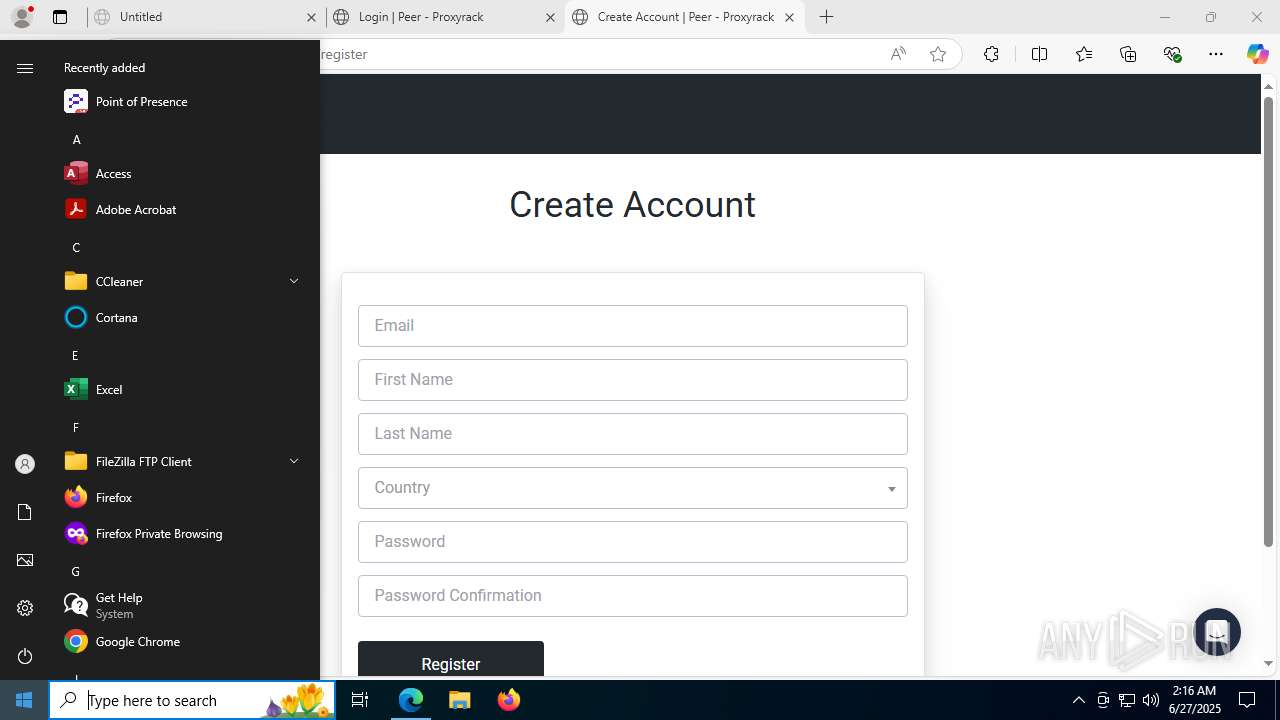Jump to letter F in app list
1280x720 pixels.
click(76, 428)
